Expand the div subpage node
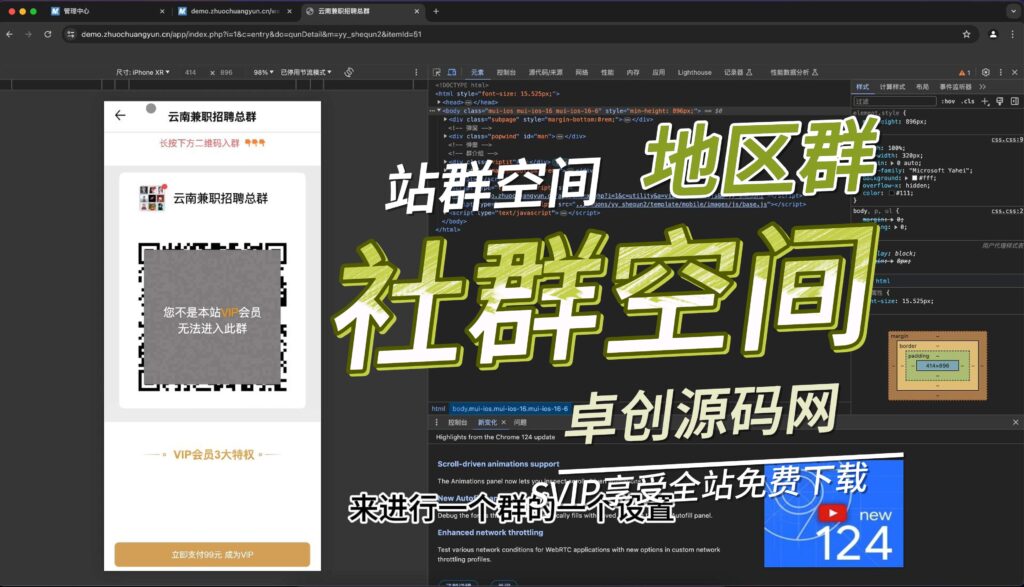This screenshot has height=587, width=1024. (x=446, y=119)
